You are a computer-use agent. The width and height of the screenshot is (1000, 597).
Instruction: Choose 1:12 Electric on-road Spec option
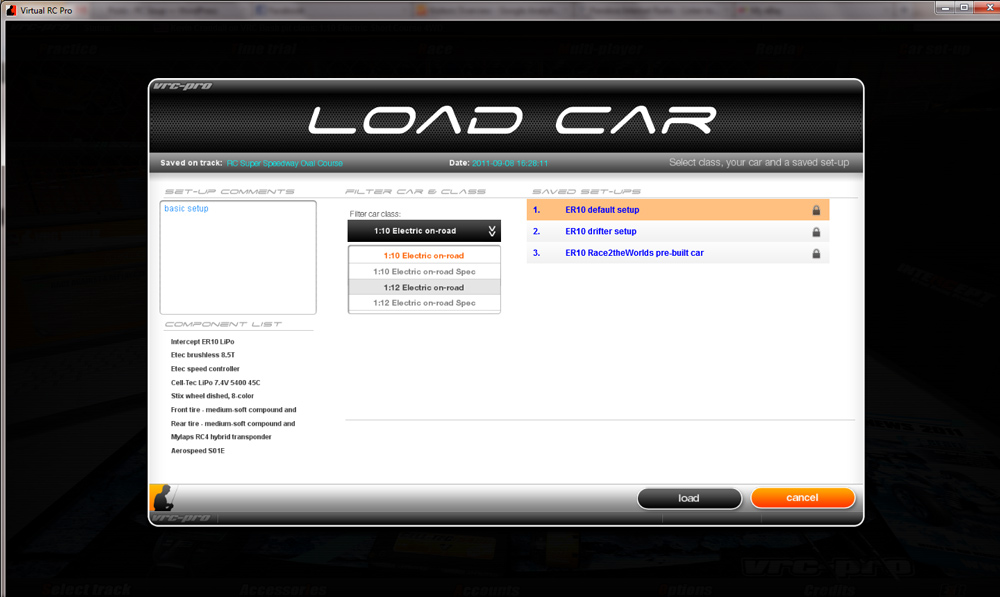point(424,303)
